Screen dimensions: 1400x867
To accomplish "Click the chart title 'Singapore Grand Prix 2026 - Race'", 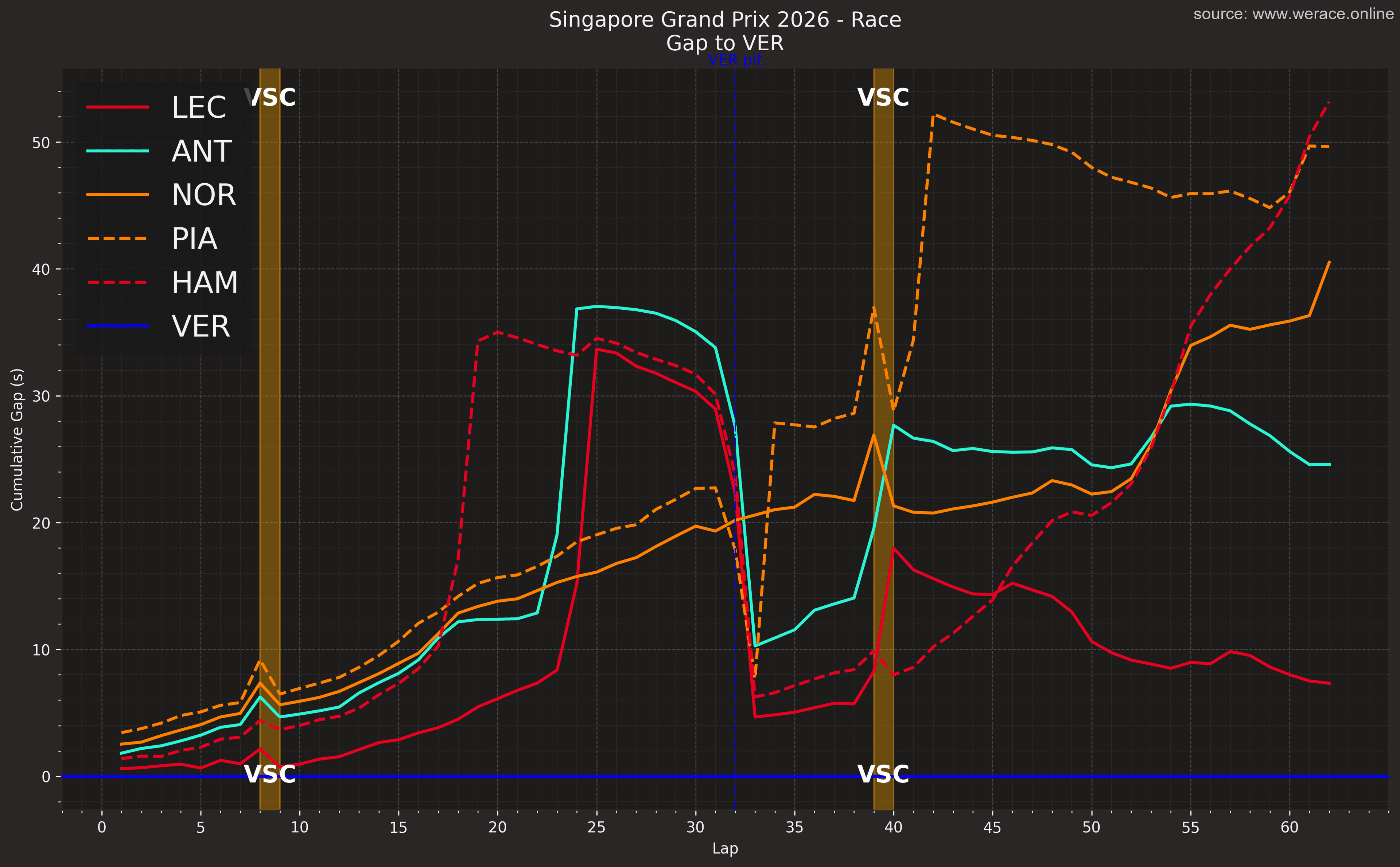I will pyautogui.click(x=725, y=20).
